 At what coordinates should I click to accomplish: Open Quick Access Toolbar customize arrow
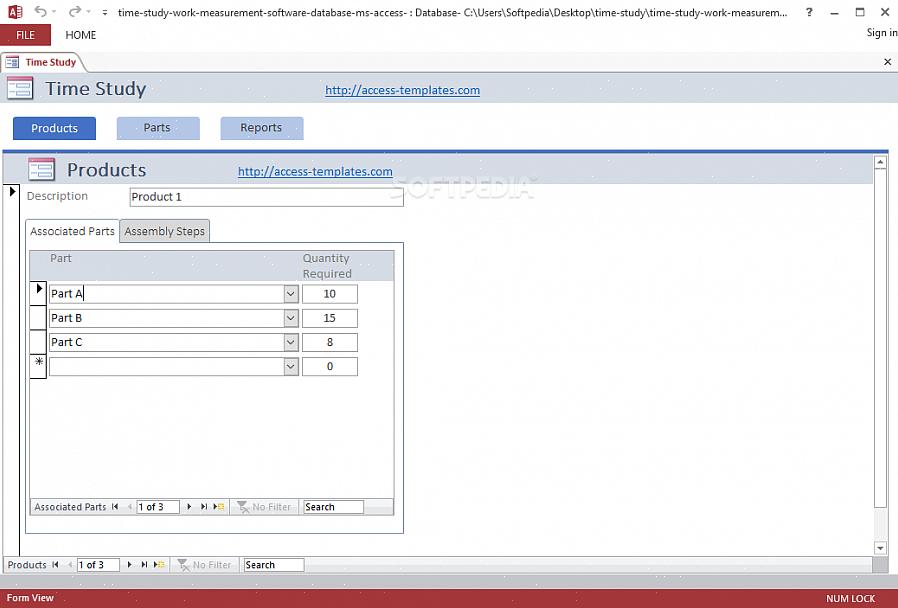(x=104, y=12)
